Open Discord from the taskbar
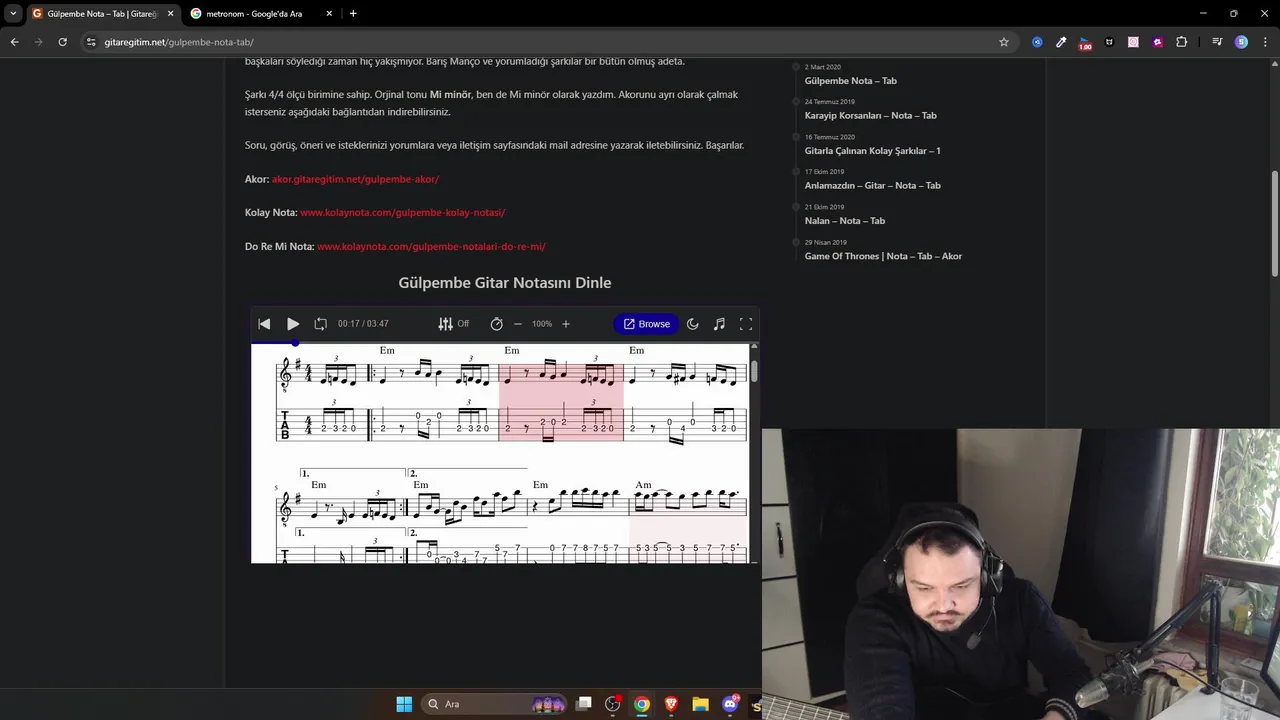Screen dimensions: 1280x720 coord(730,704)
